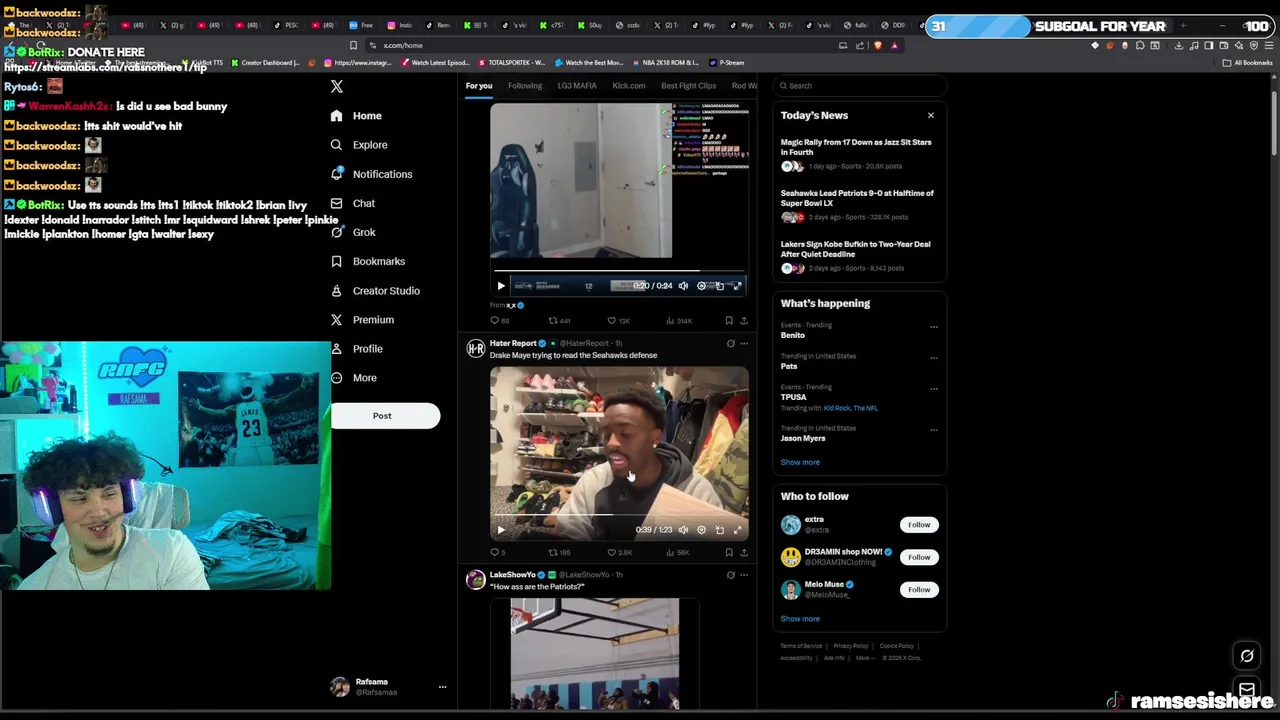Reply to the first post with 68 comments
This screenshot has width=1280, height=720.
[499, 321]
